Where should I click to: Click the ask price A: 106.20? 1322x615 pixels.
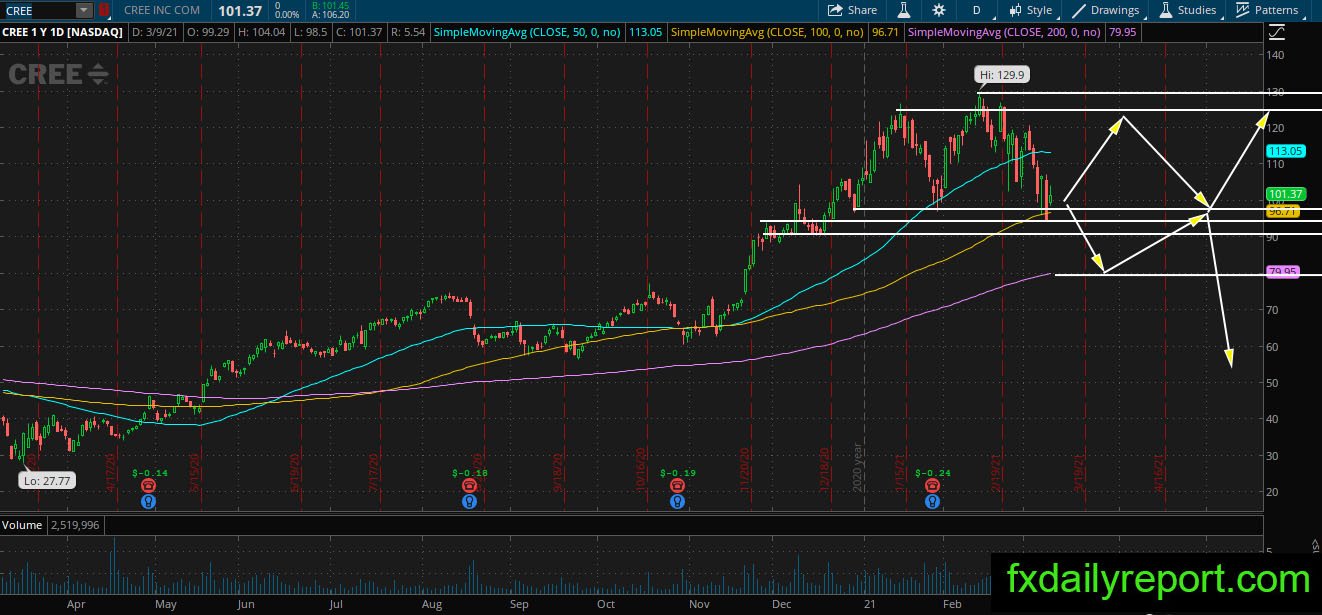(330, 15)
